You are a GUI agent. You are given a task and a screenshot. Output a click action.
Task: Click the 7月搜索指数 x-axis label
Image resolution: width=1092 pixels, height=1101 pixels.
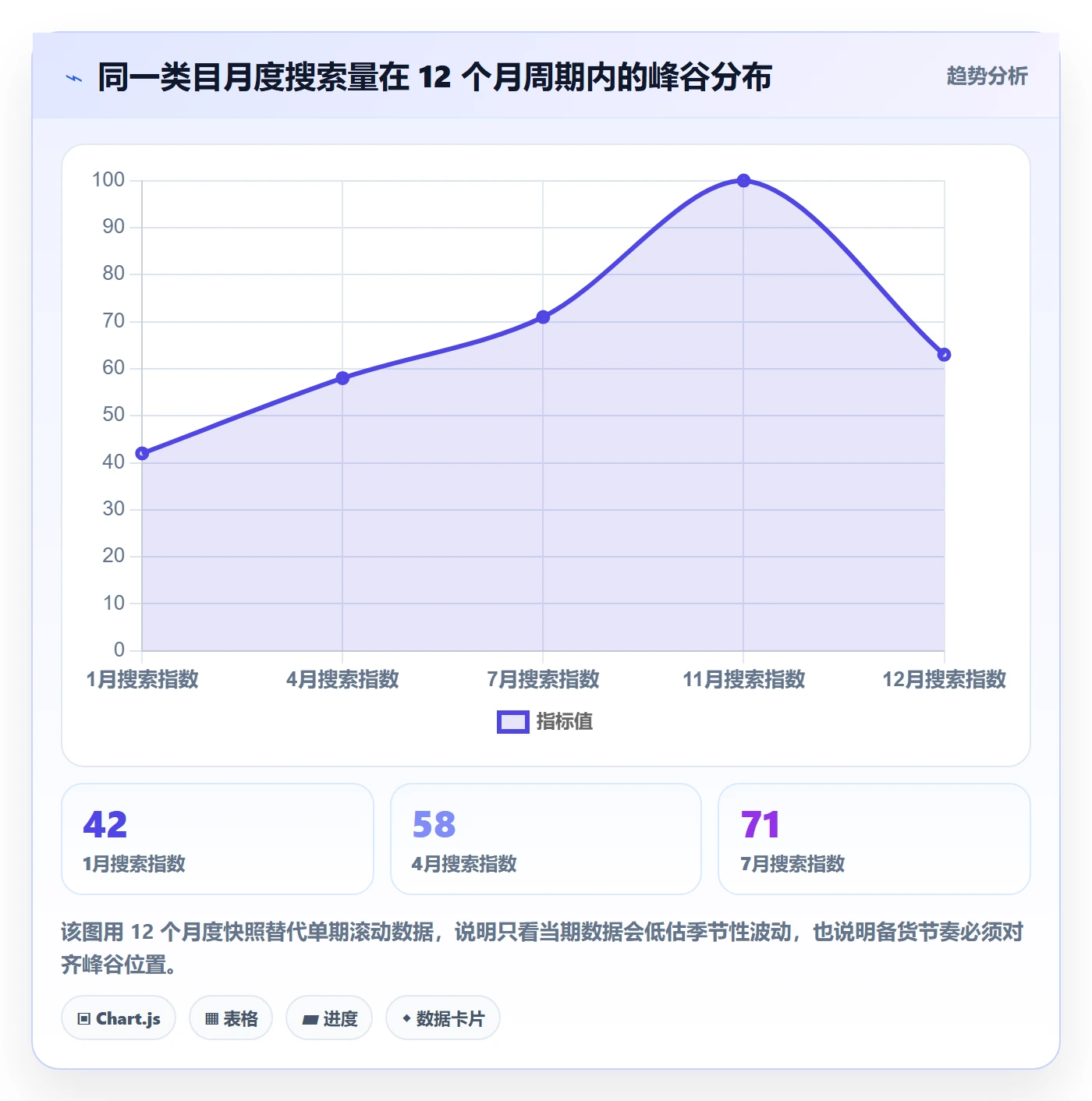tap(544, 679)
